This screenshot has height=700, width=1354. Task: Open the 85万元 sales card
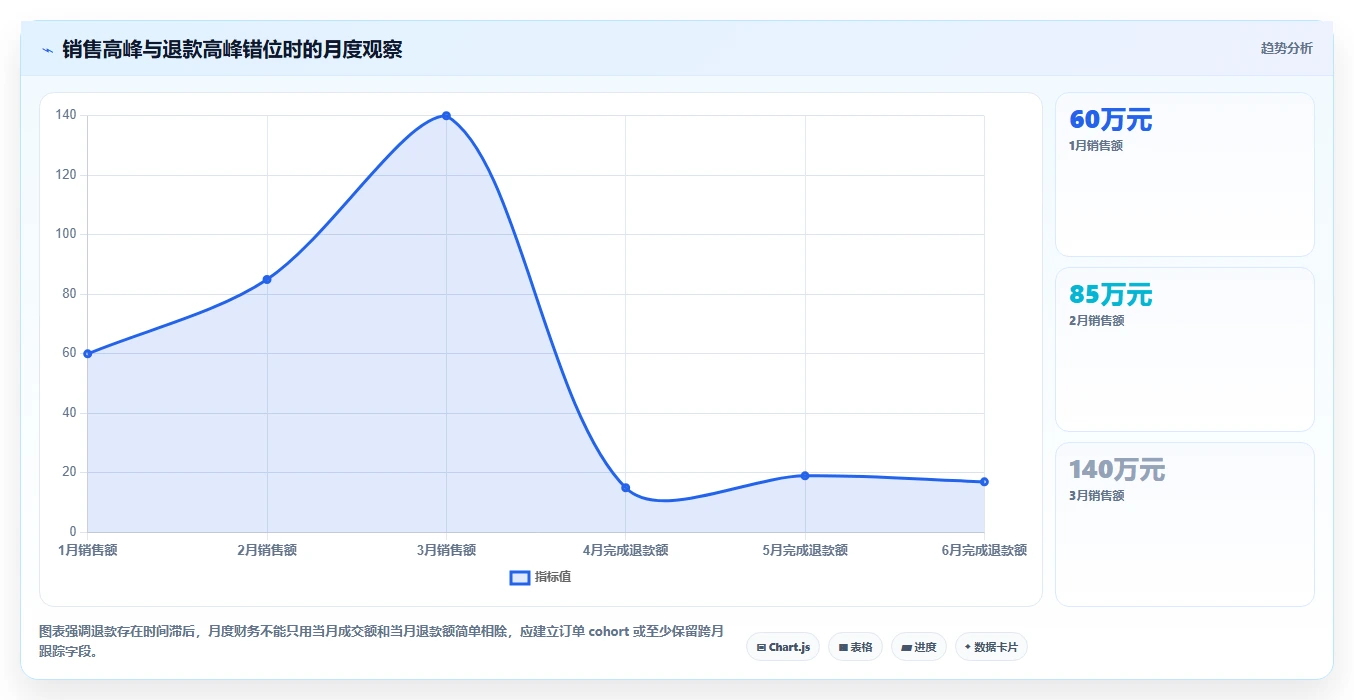(1185, 350)
